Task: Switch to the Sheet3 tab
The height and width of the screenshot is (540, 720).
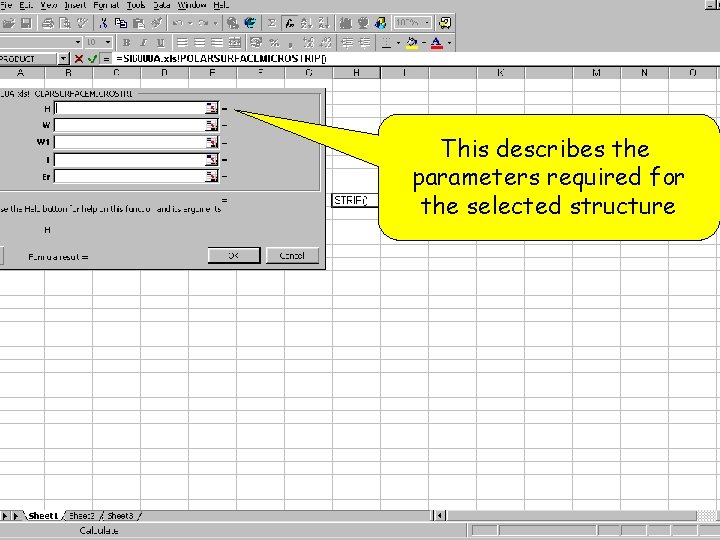Action: pos(120,516)
